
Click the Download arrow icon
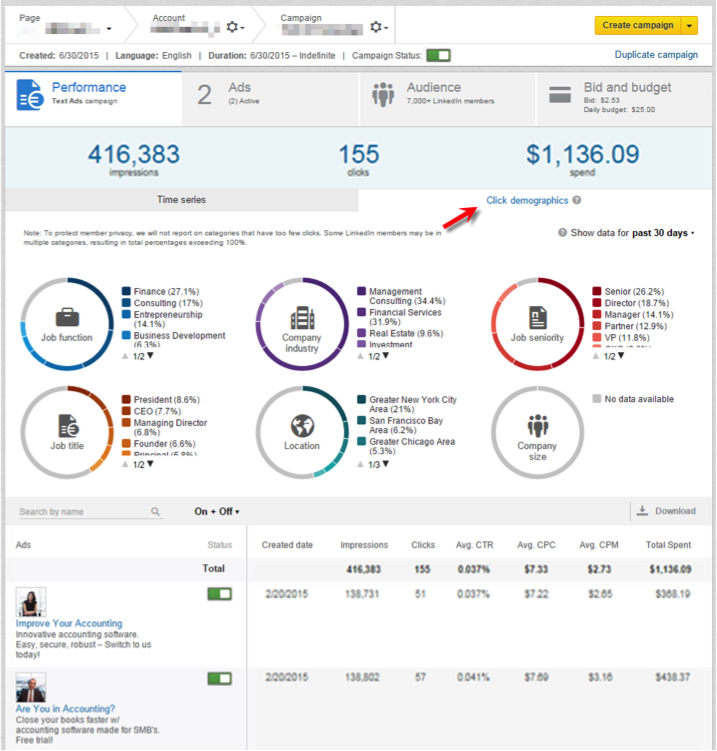coord(642,511)
